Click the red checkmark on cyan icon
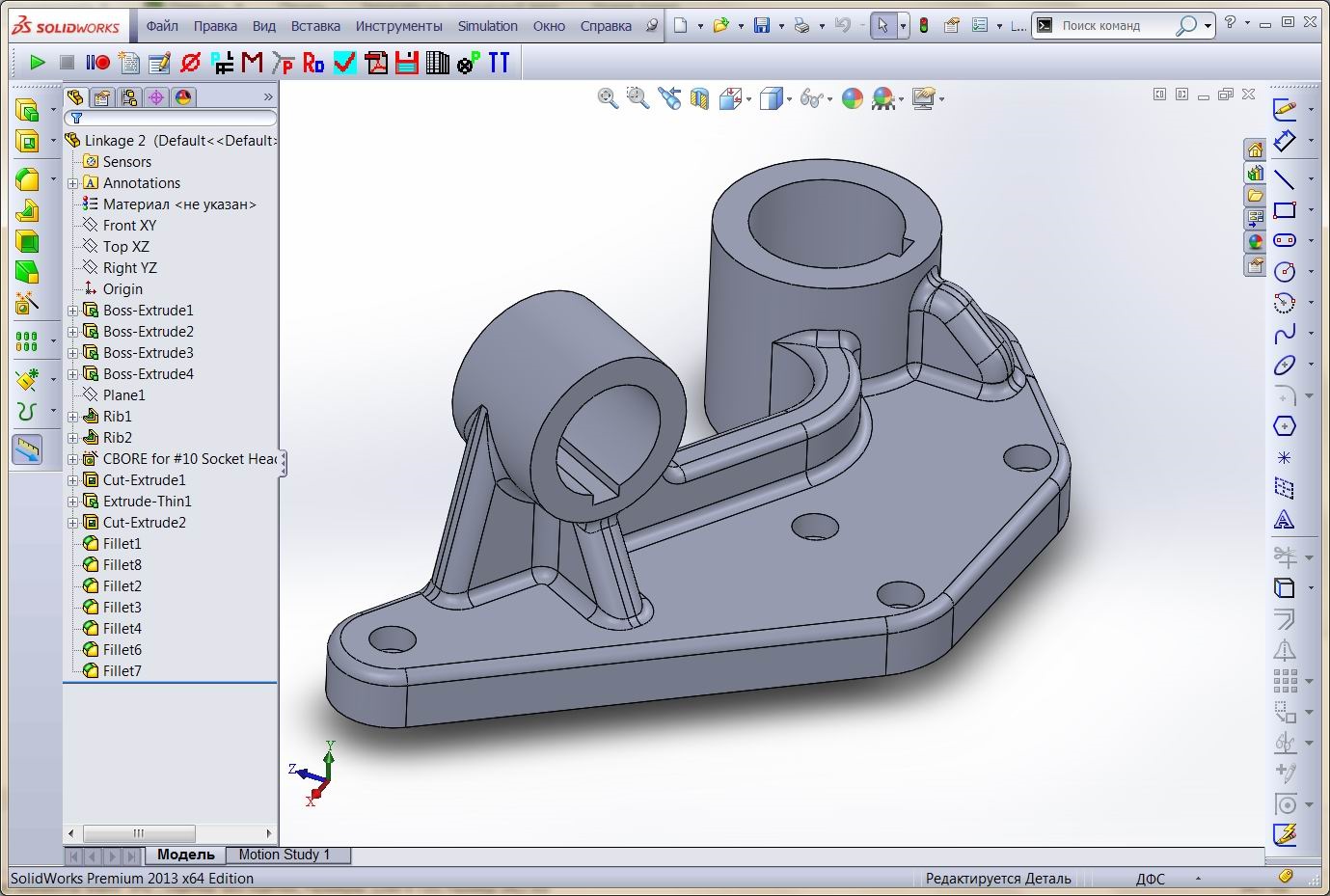 click(x=344, y=63)
